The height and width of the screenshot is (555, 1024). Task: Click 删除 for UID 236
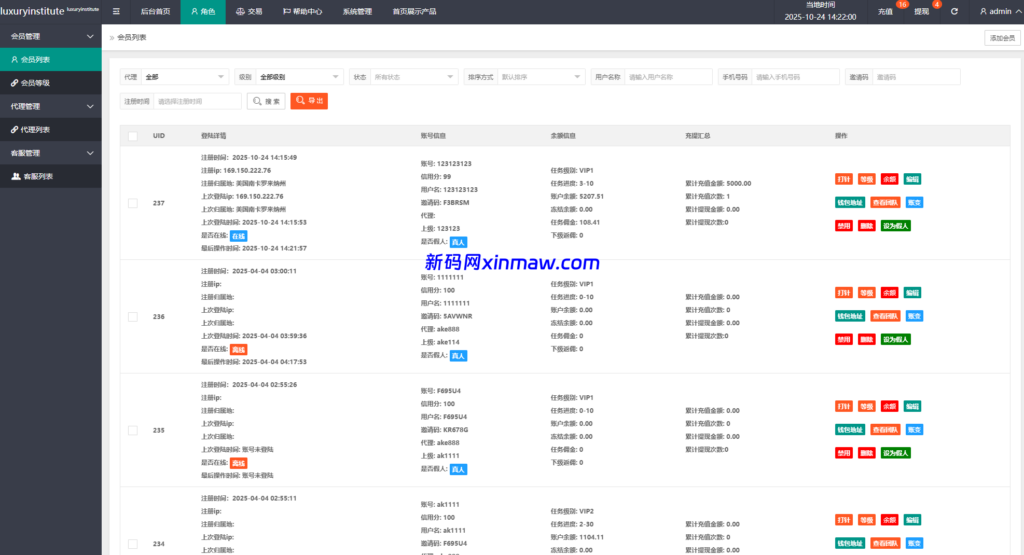pyautogui.click(x=867, y=340)
